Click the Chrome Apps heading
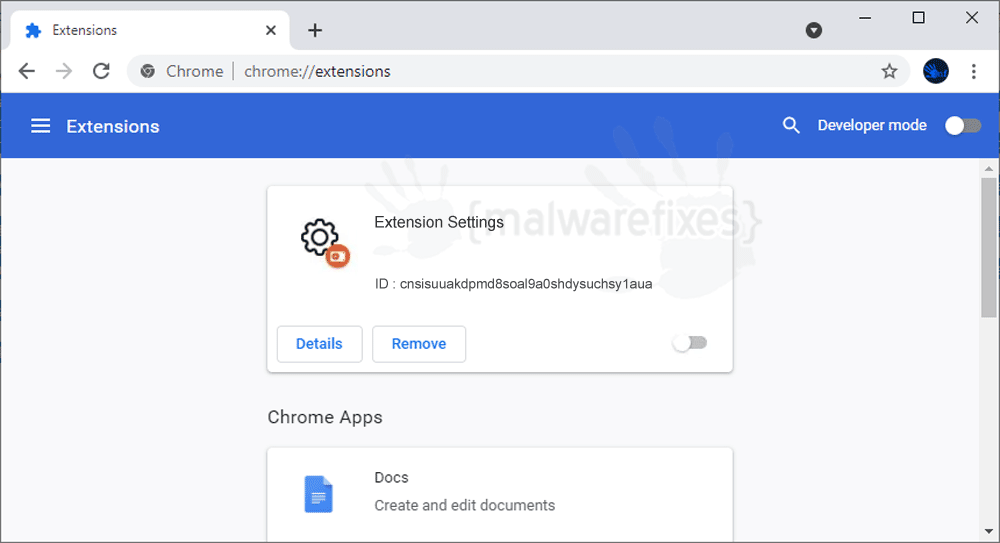 325,417
